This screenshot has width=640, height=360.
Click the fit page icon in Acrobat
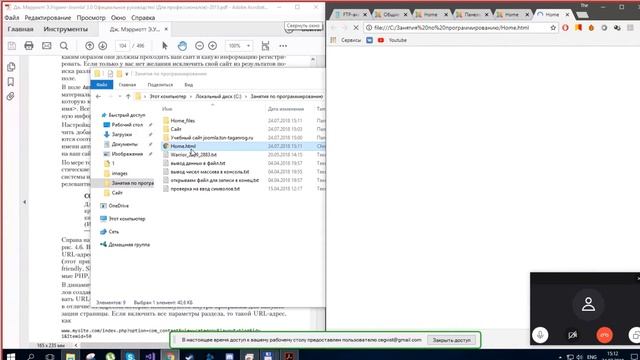[x=265, y=46]
